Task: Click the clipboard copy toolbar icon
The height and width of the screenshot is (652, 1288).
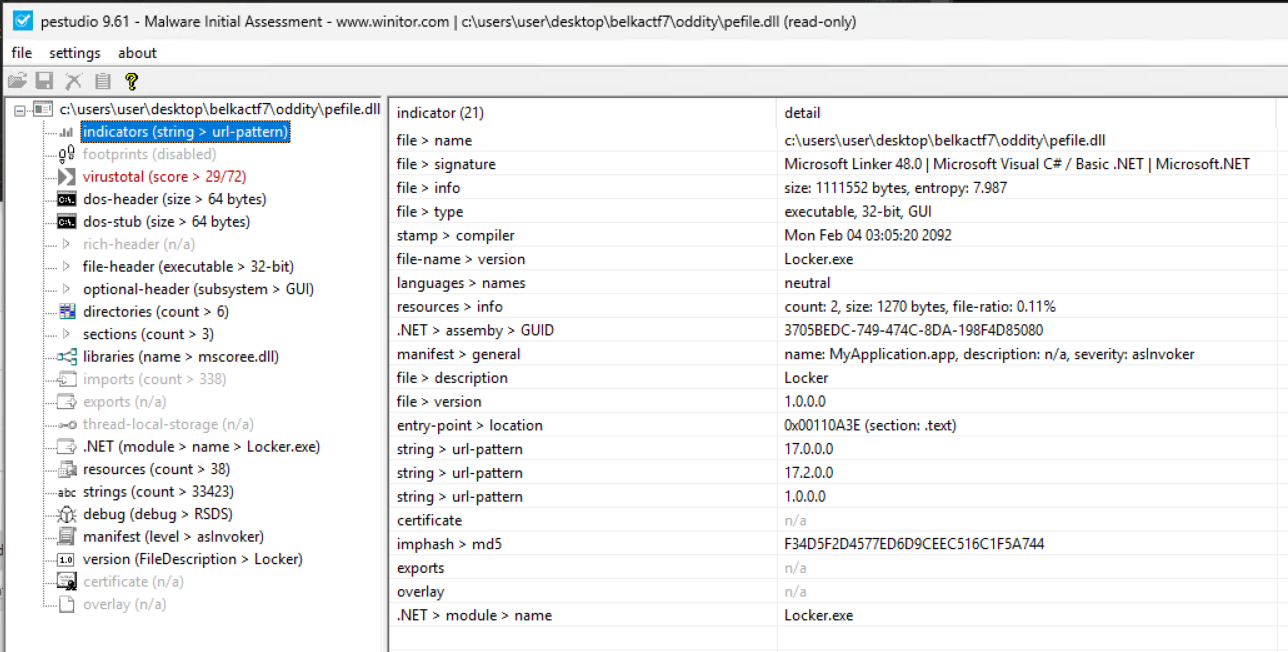Action: [102, 81]
